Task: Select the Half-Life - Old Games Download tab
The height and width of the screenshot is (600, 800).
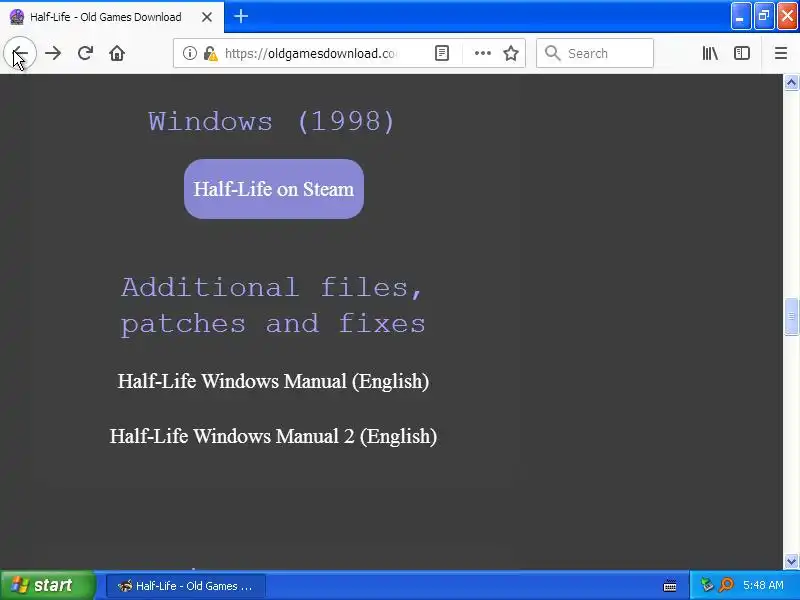Action: (112, 17)
